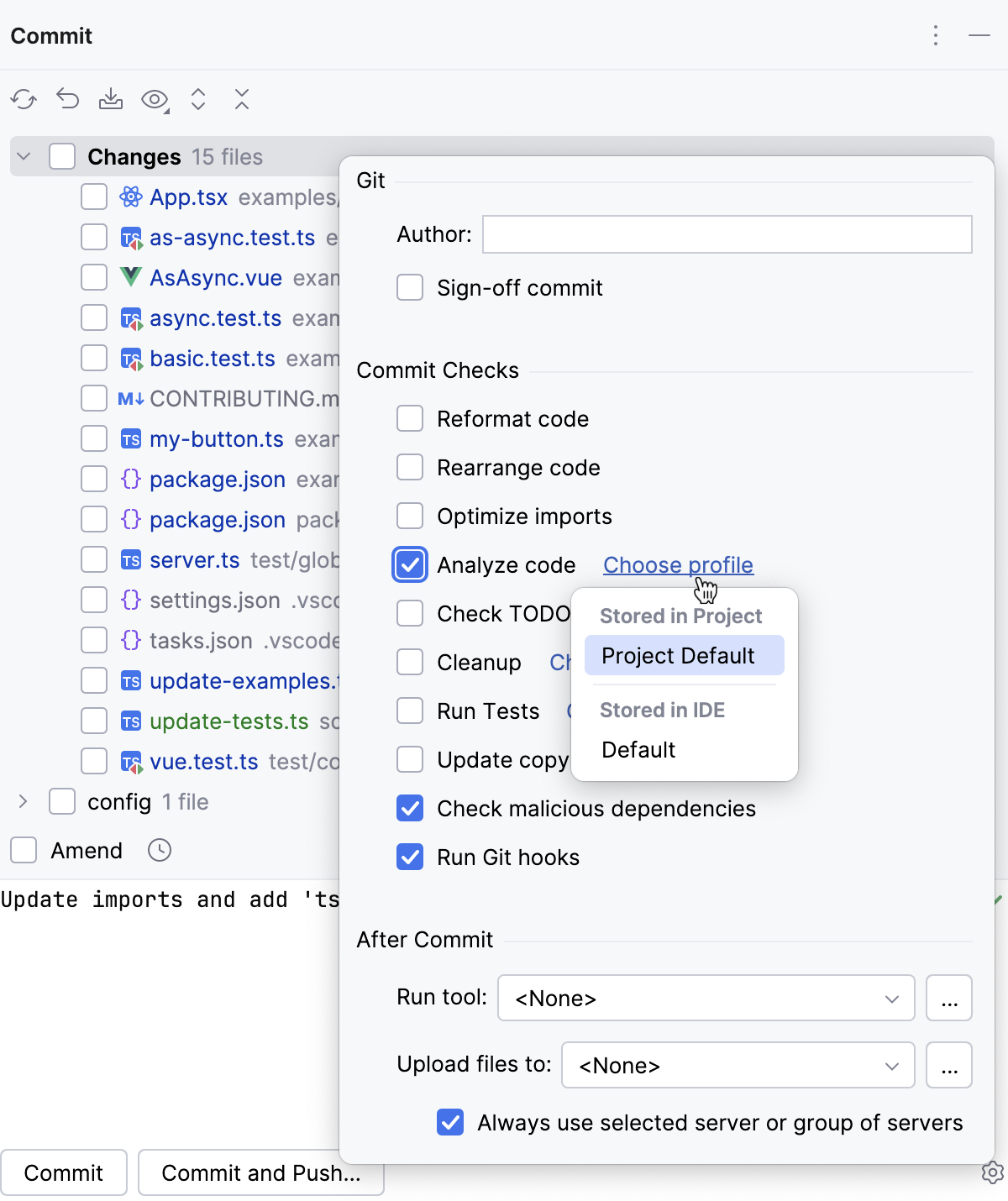This screenshot has width=1008, height=1201.
Task: Open the Run tool dropdown
Action: [892, 998]
